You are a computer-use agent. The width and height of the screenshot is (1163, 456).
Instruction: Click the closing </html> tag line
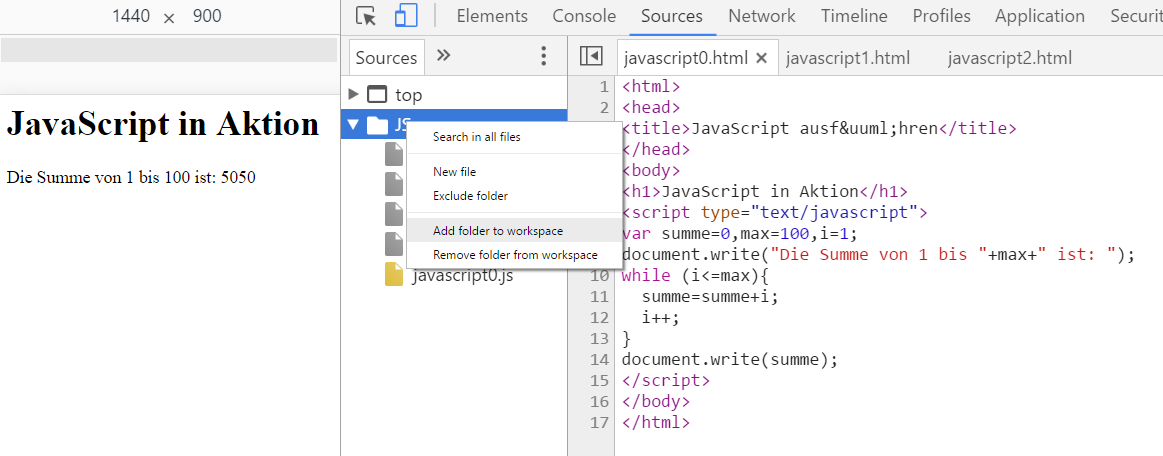[656, 423]
